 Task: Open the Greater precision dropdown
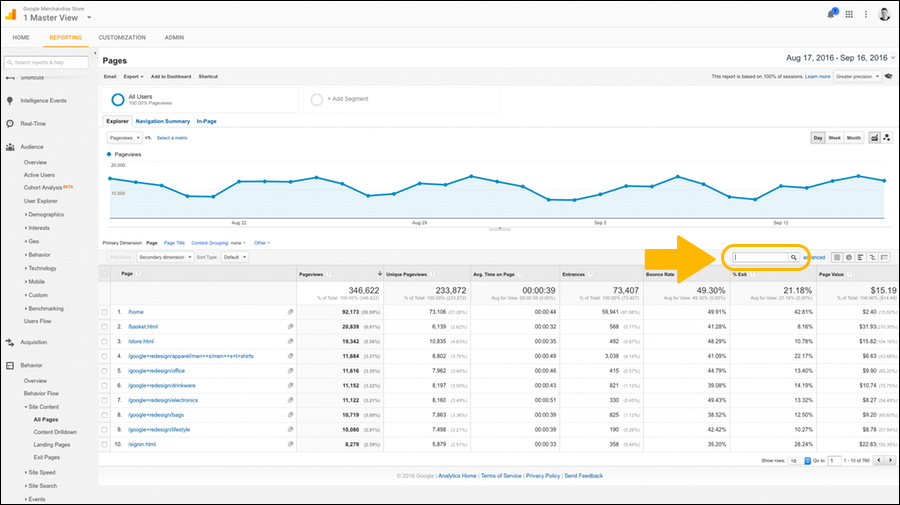(x=857, y=76)
